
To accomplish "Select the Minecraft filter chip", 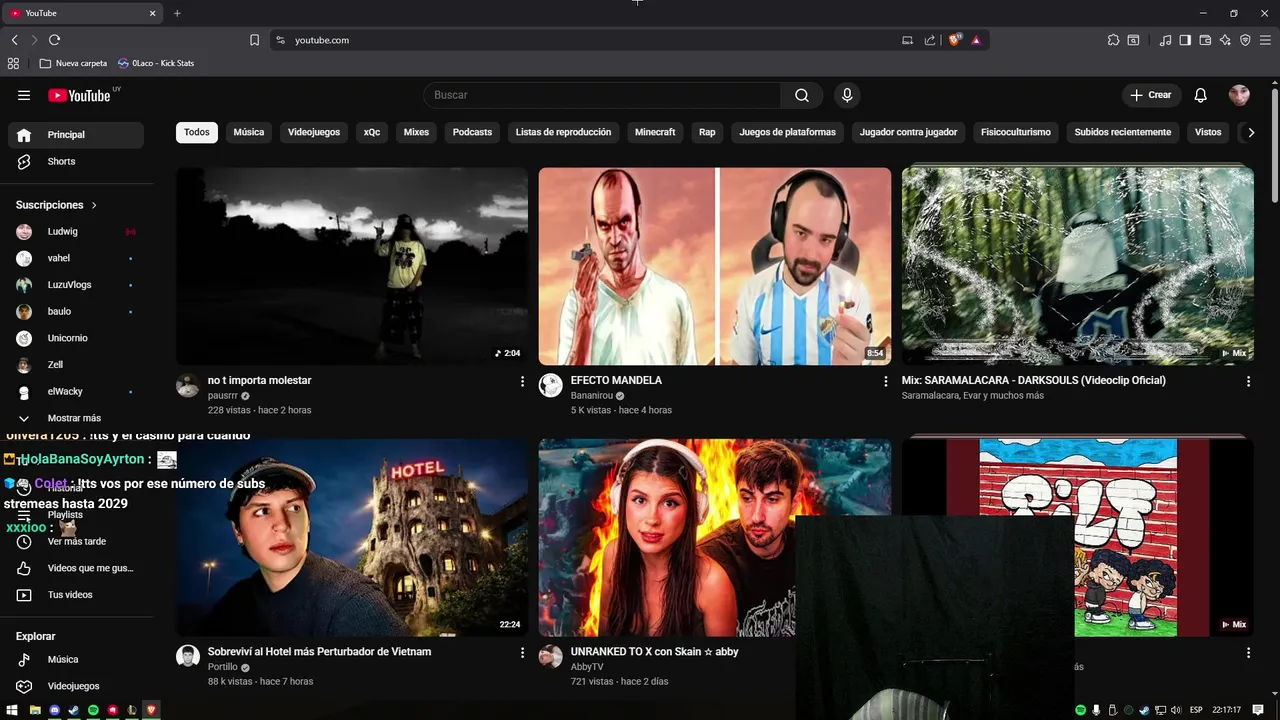I will tap(655, 132).
